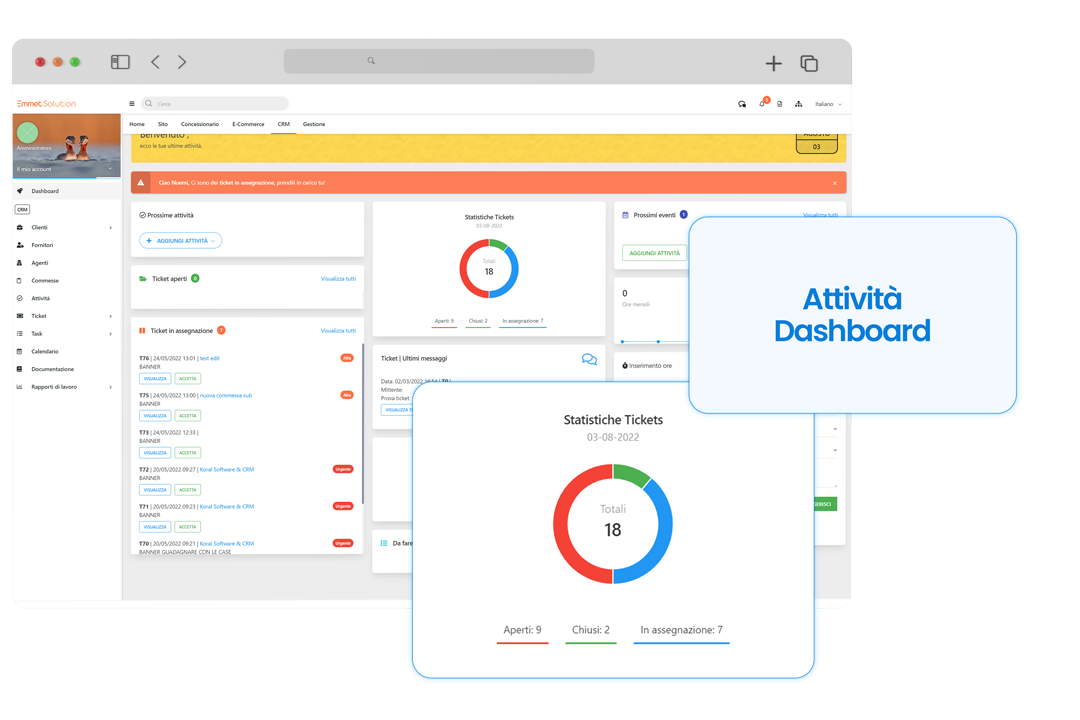Open the Italiano language dropdown
Image resolution: width=1080 pixels, height=720 pixels.
tap(828, 104)
